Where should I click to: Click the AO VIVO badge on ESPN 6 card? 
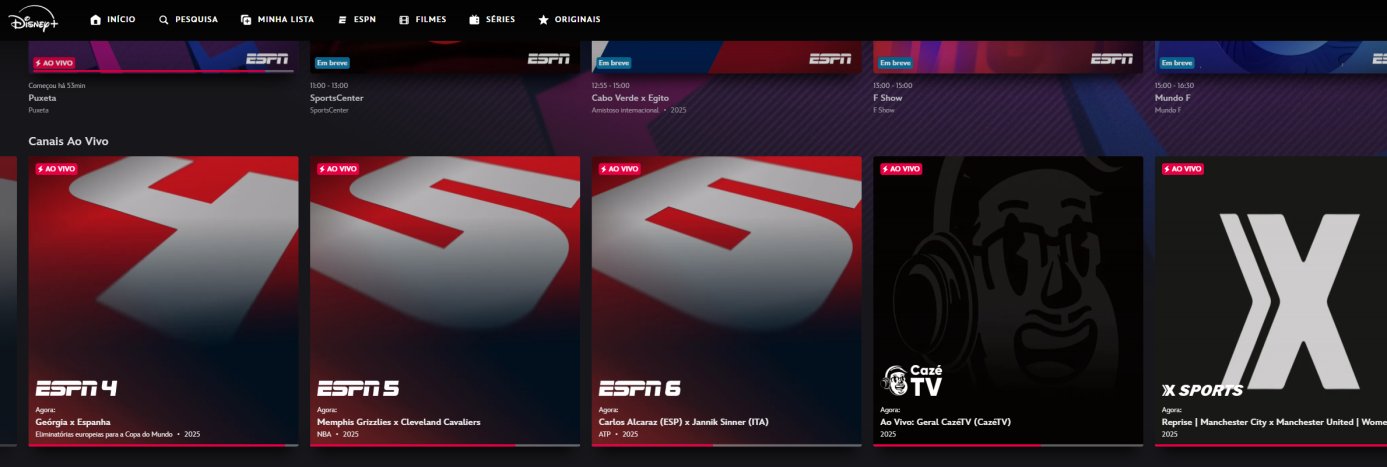coord(620,169)
